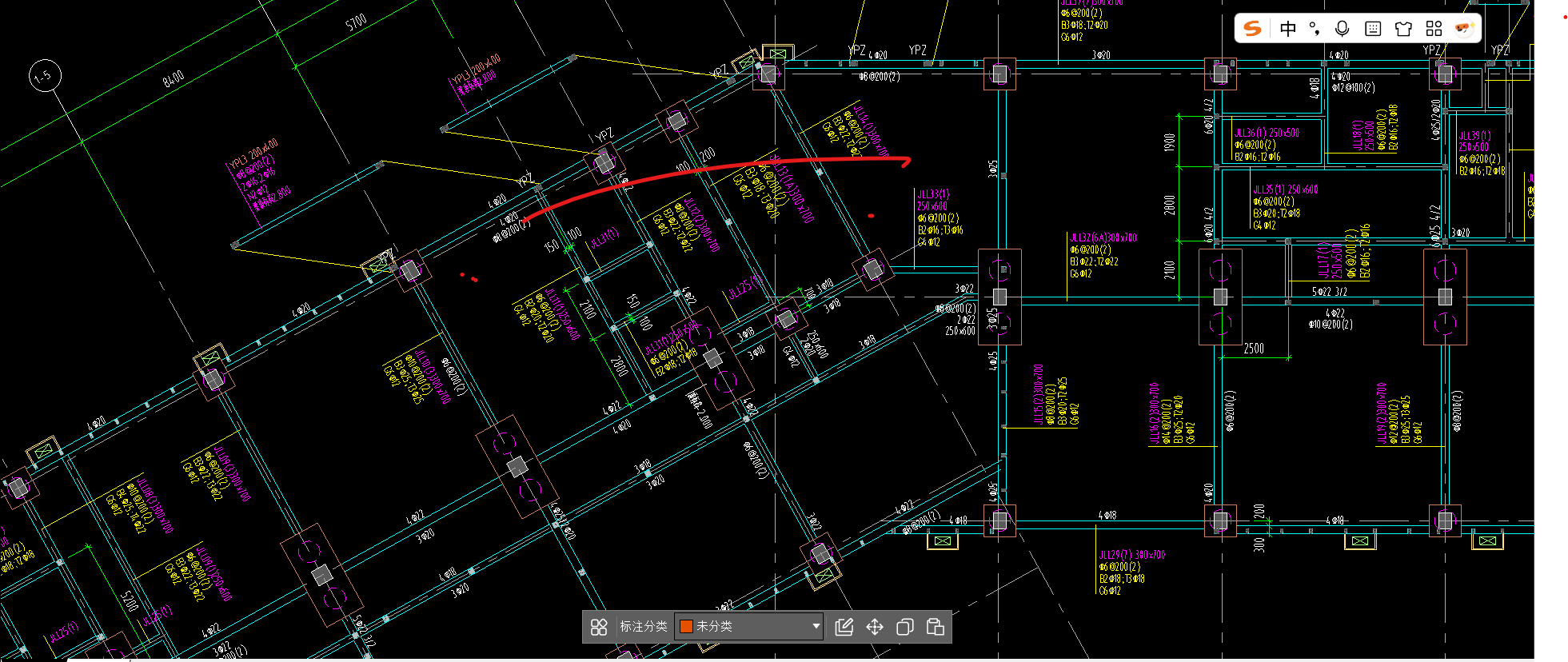
Task: Open Sogou voice input microphone
Action: (1343, 29)
